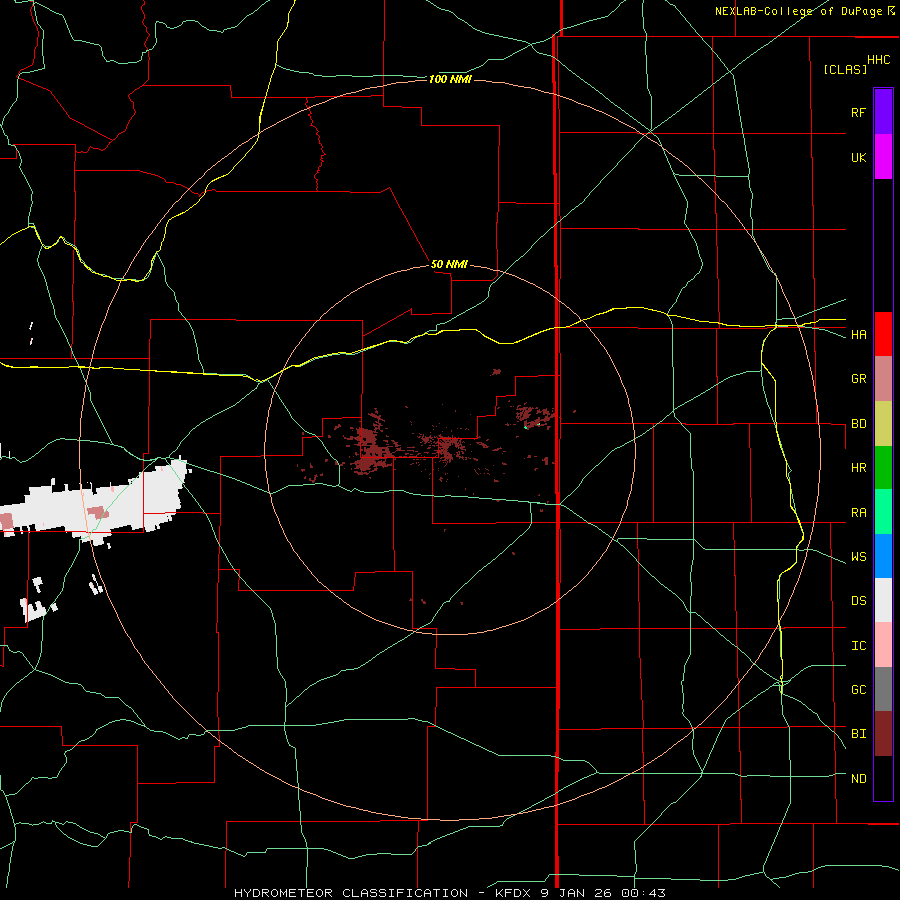
Task: Click the GC gray legend swatch
Action: click(883, 689)
